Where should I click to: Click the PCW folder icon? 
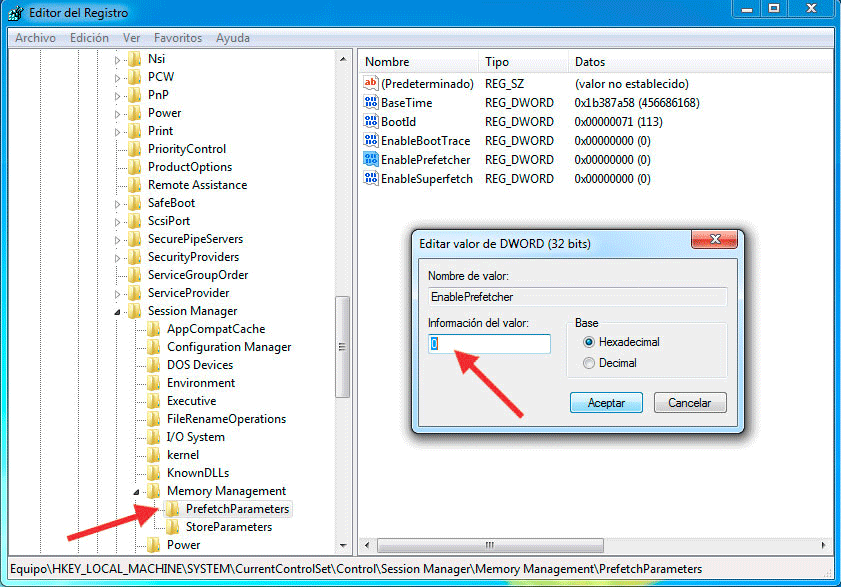[x=135, y=77]
